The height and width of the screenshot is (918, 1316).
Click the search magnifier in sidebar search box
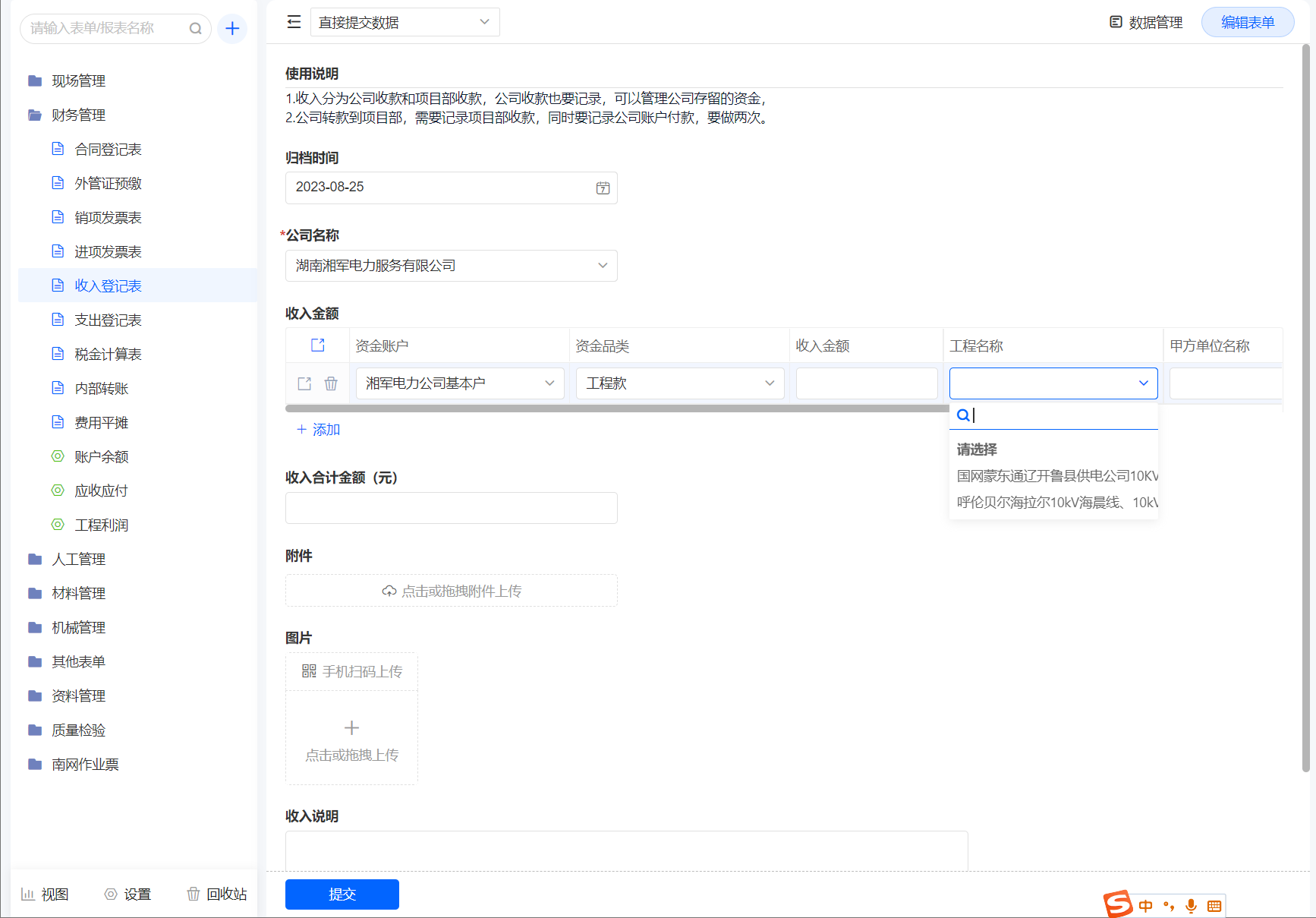pyautogui.click(x=195, y=29)
